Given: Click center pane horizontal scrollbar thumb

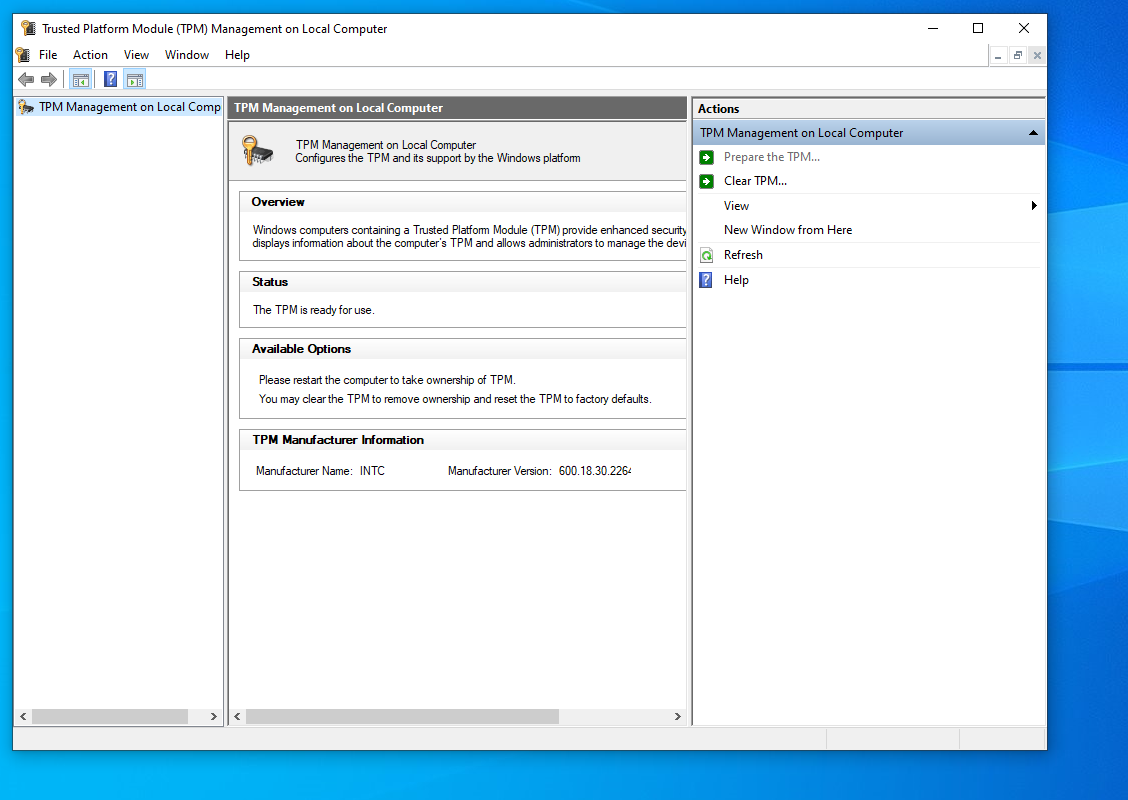Looking at the screenshot, I should click(x=402, y=717).
